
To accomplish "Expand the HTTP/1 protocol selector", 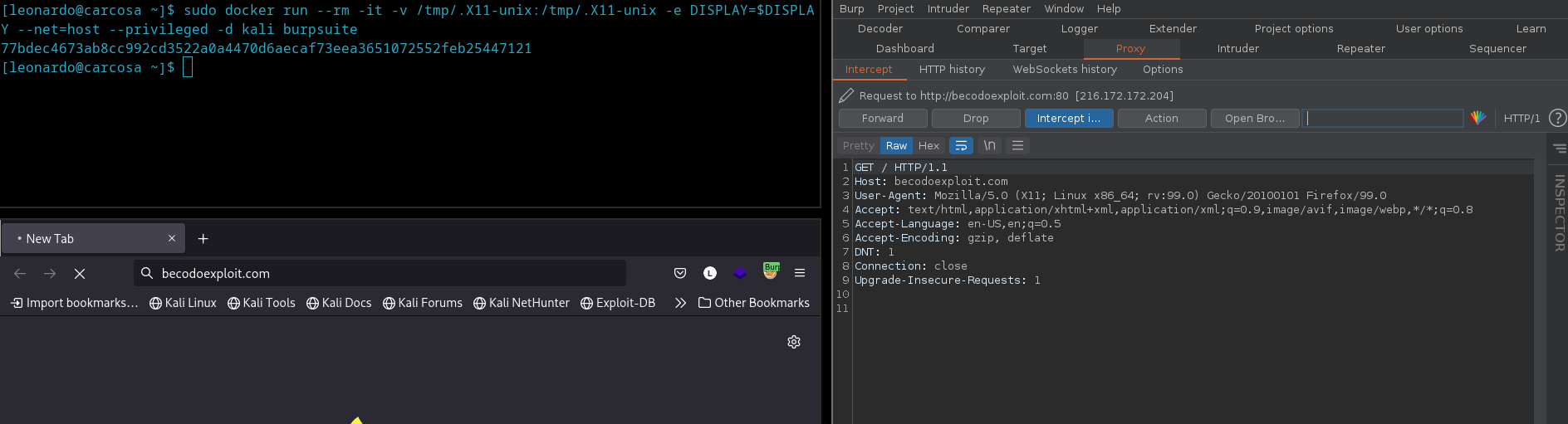I will pyautogui.click(x=1521, y=118).
